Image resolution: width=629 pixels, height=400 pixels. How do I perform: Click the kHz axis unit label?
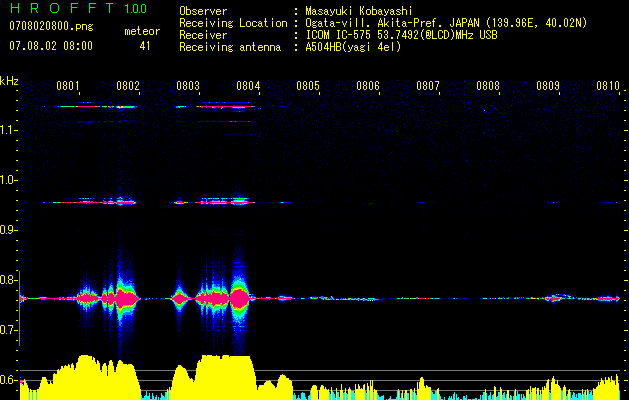9,81
